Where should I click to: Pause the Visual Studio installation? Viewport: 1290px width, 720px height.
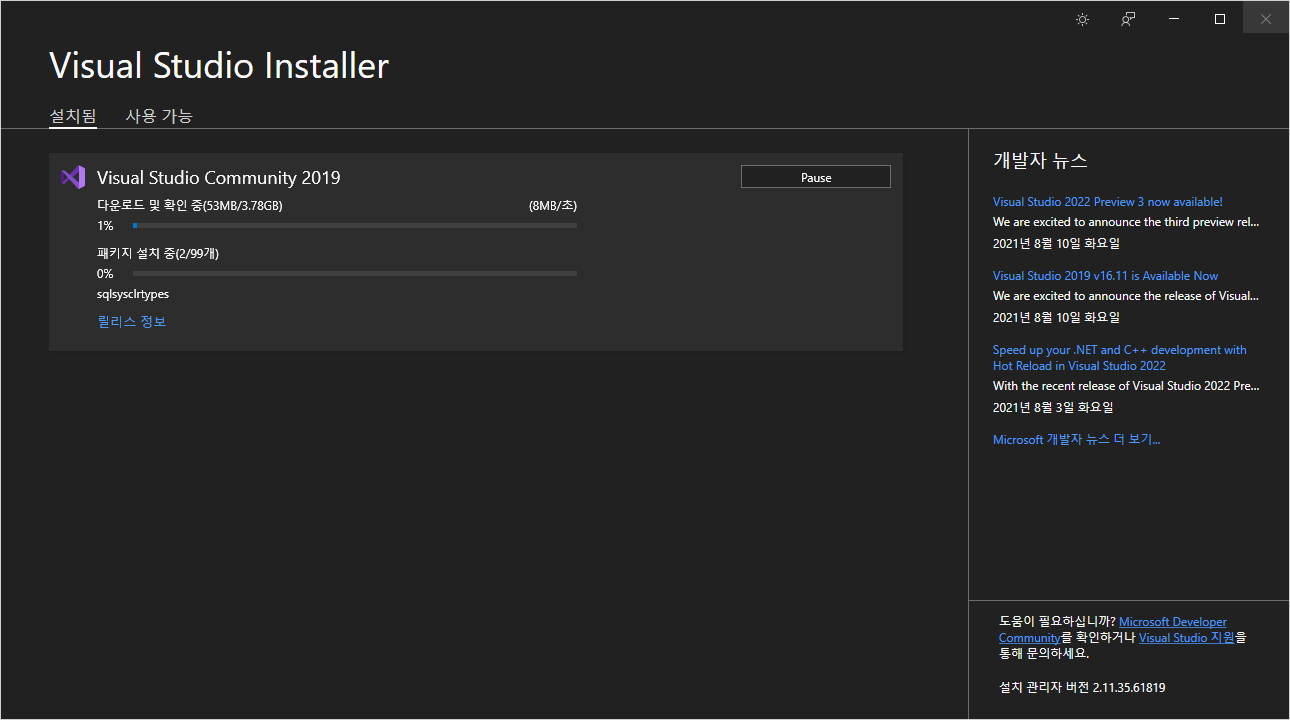816,177
